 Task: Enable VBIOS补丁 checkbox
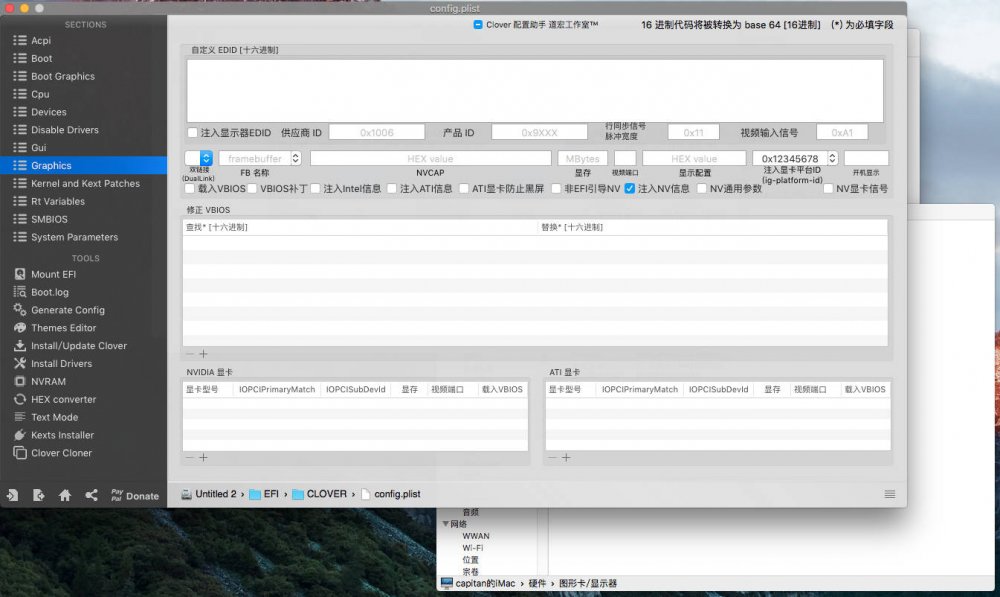(x=252, y=189)
